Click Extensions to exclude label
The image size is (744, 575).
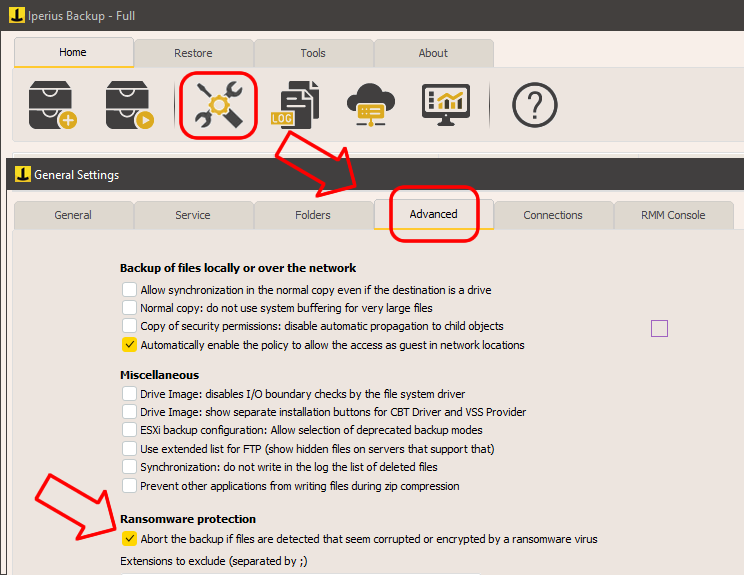tap(214, 561)
